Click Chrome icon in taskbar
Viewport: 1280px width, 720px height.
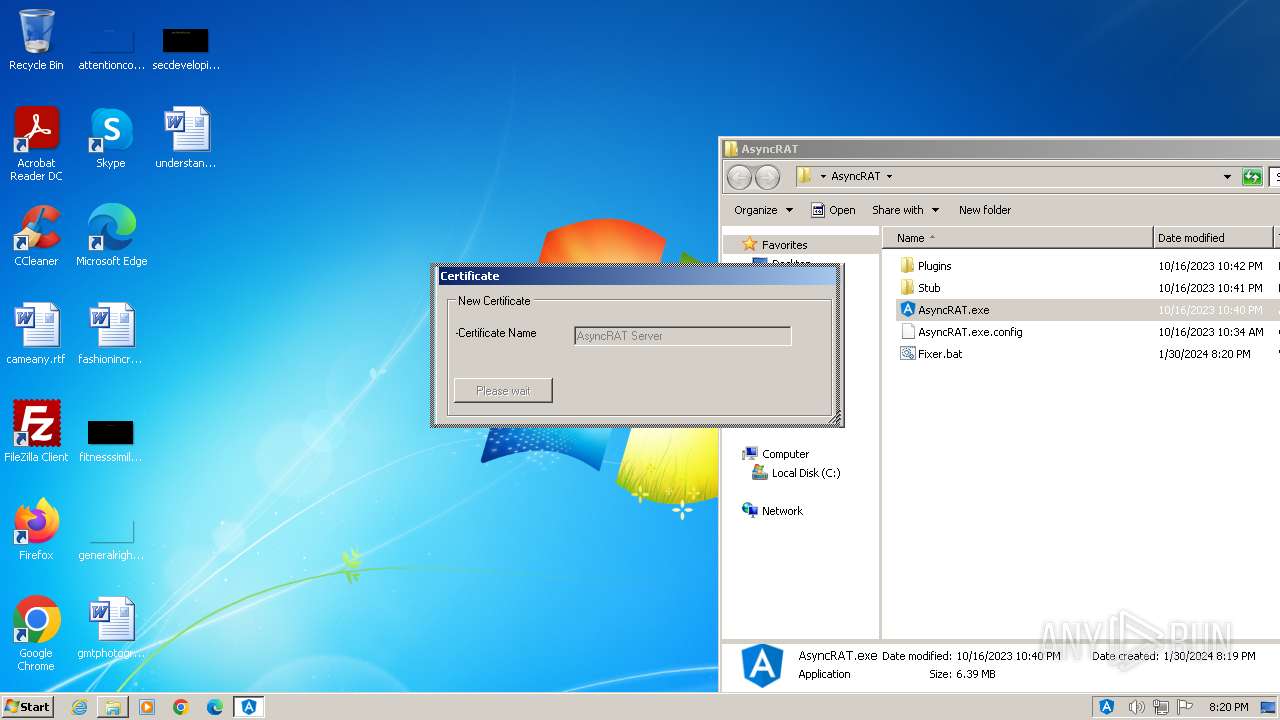pos(181,707)
